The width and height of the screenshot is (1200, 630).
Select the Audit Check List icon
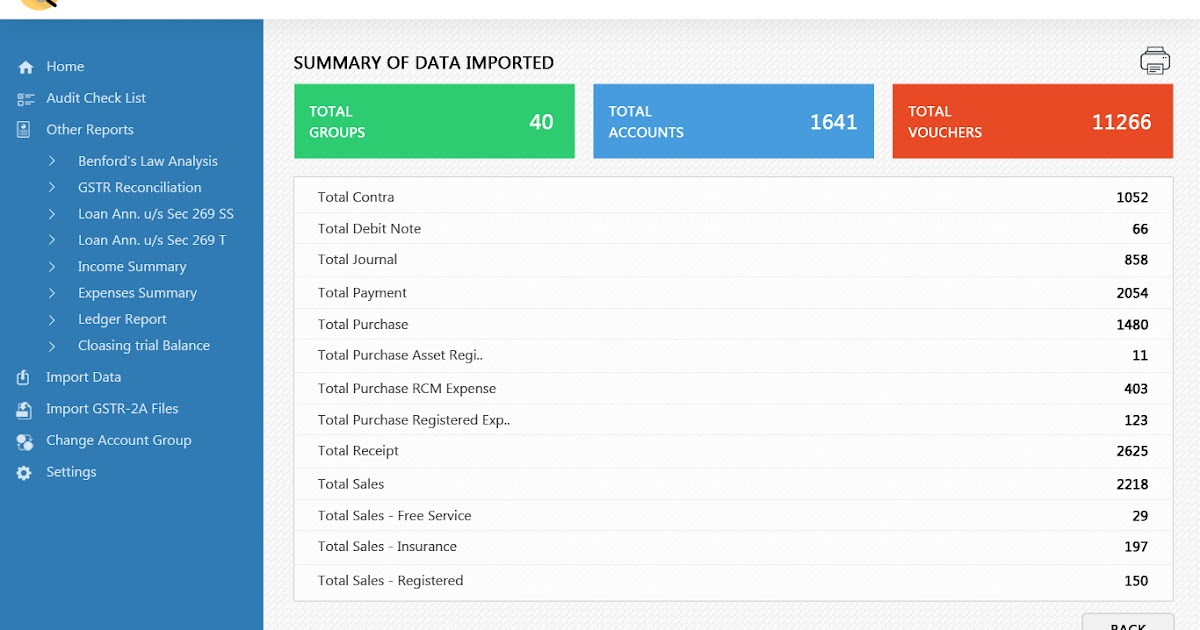24,98
